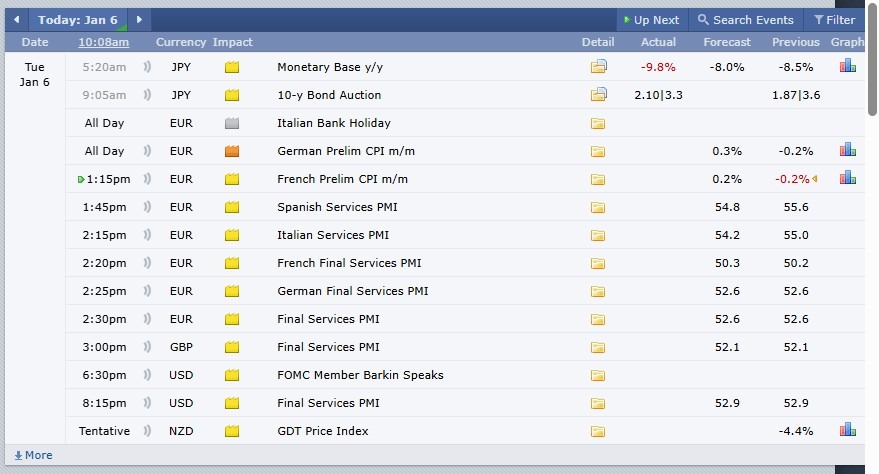The width and height of the screenshot is (879, 474).
Task: Toggle alert for NZD GDT Price Index
Action: click(147, 431)
